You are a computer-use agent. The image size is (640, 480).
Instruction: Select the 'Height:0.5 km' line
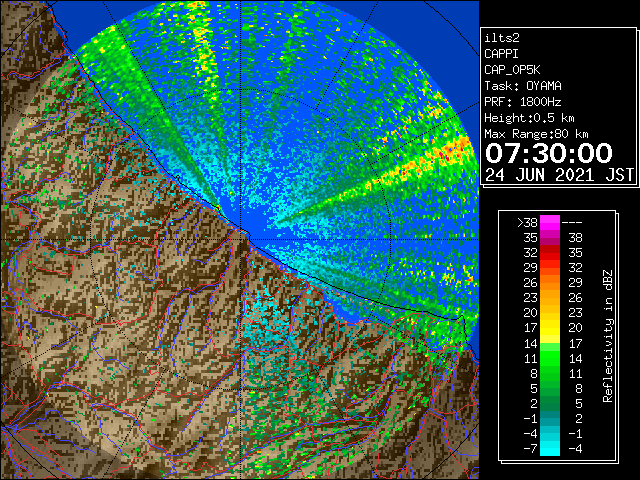click(529, 118)
